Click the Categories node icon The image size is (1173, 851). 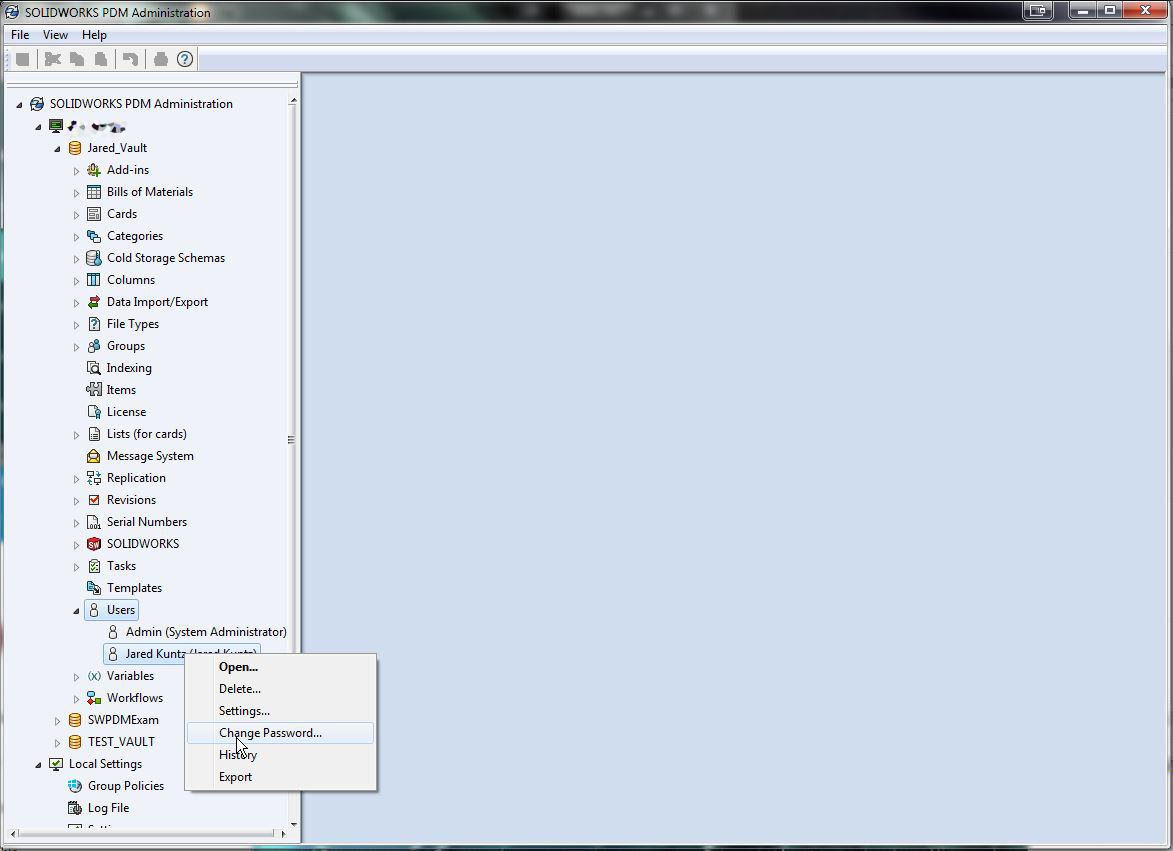pyautogui.click(x=94, y=236)
